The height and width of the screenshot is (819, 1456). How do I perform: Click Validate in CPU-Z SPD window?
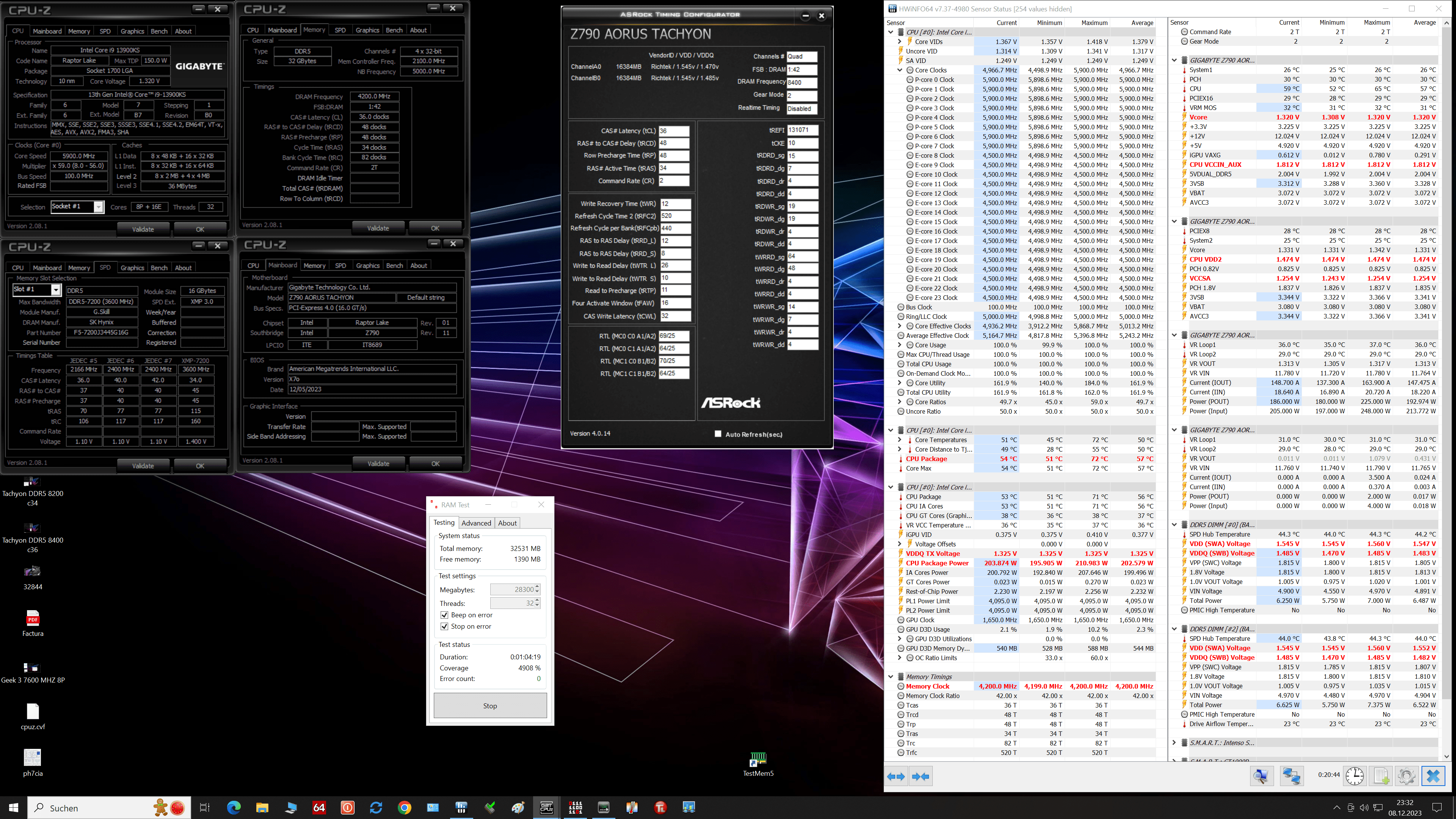(x=143, y=466)
